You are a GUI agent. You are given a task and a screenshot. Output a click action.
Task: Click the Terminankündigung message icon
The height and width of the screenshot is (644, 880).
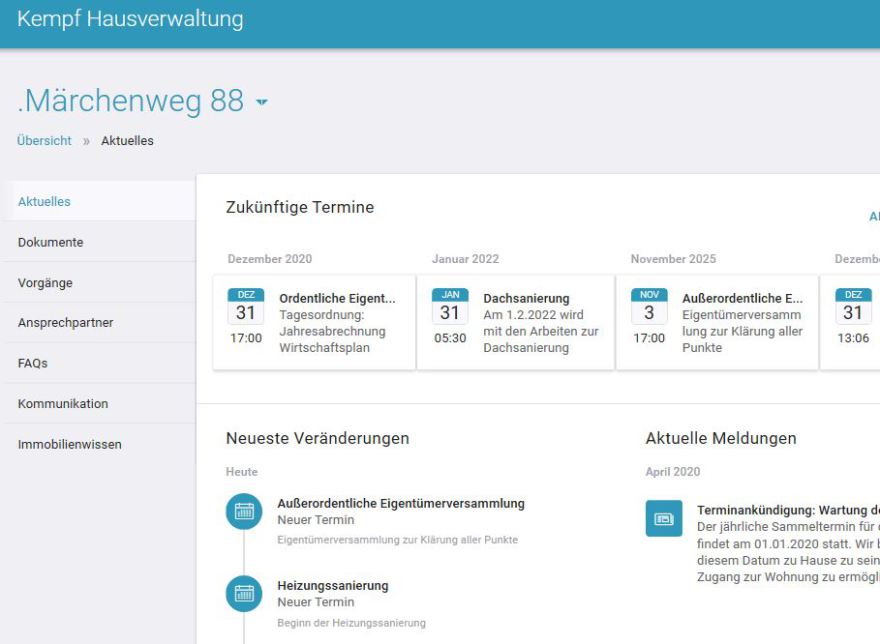click(x=664, y=518)
